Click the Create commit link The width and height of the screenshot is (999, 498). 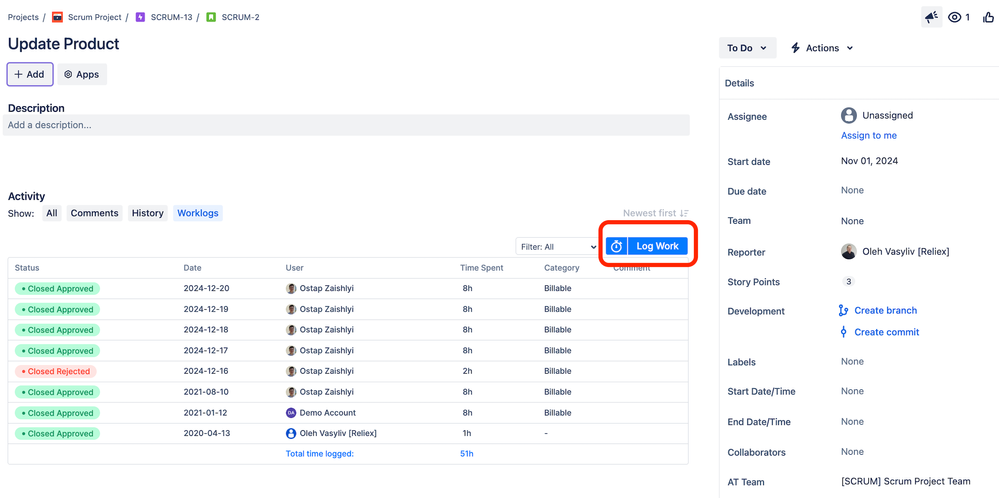tap(887, 332)
